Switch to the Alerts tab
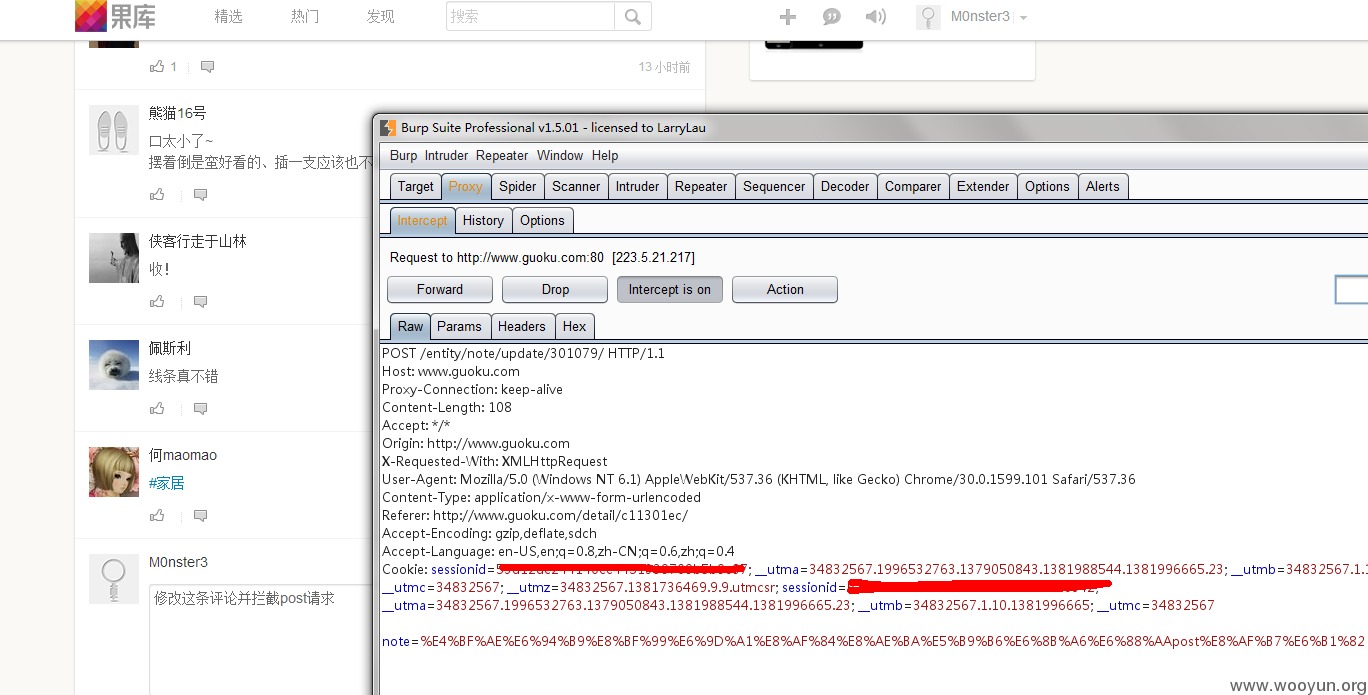Image resolution: width=1368 pixels, height=695 pixels. tap(1103, 186)
